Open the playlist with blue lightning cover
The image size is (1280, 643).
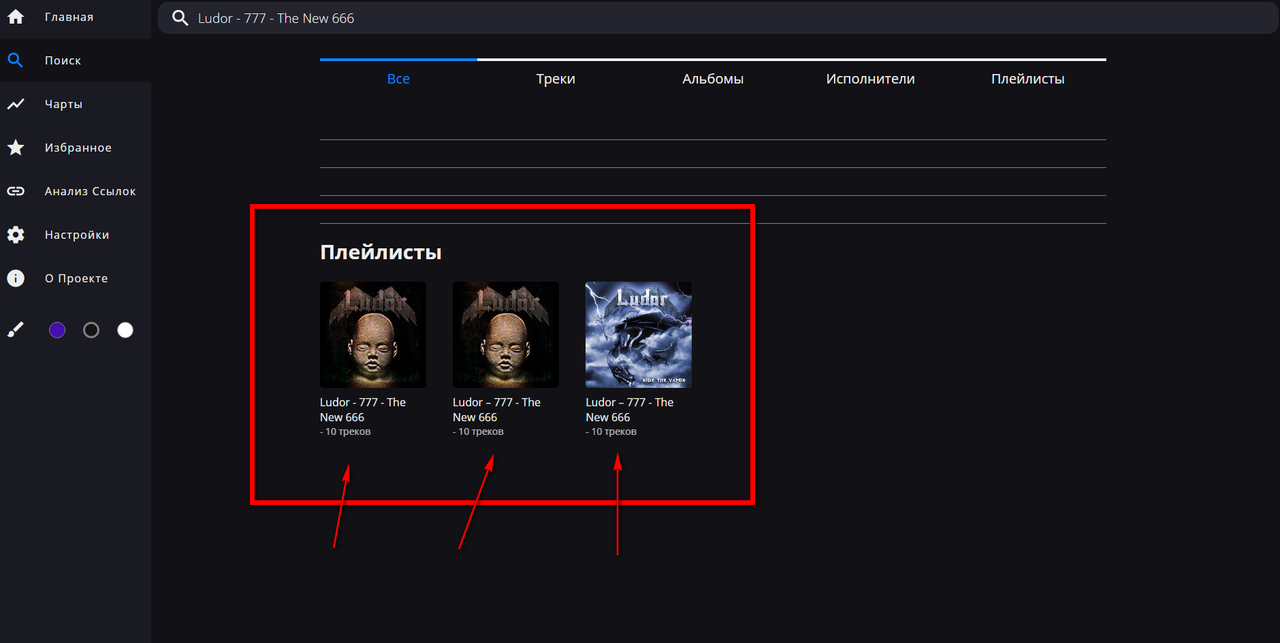(638, 335)
